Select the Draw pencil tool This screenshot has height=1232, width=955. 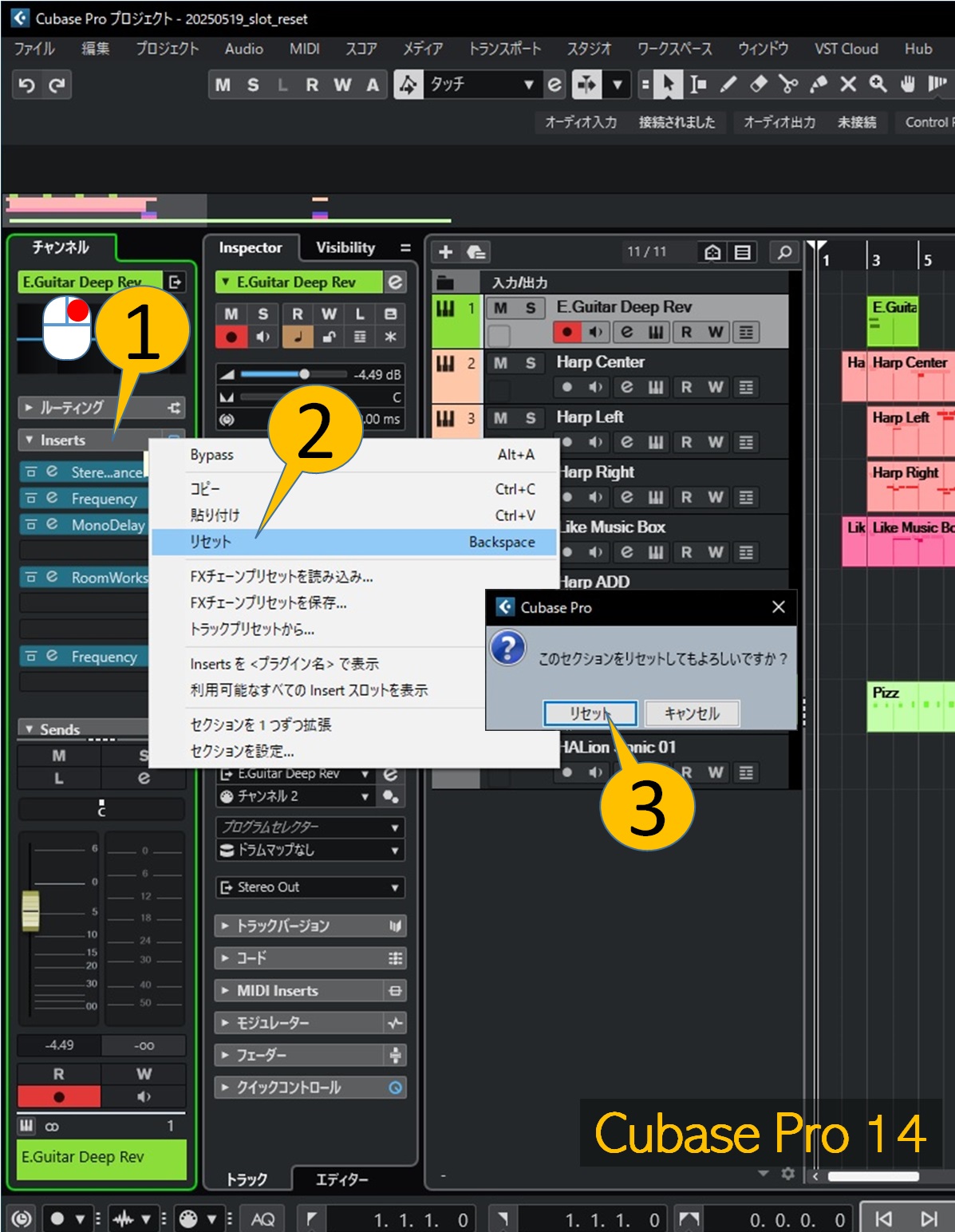728,84
